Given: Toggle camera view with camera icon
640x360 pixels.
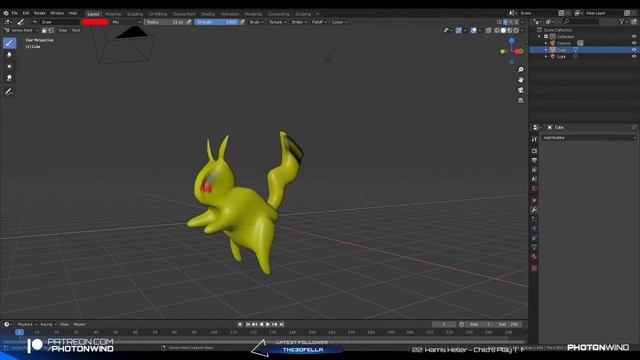Looking at the screenshot, I should (520, 90).
